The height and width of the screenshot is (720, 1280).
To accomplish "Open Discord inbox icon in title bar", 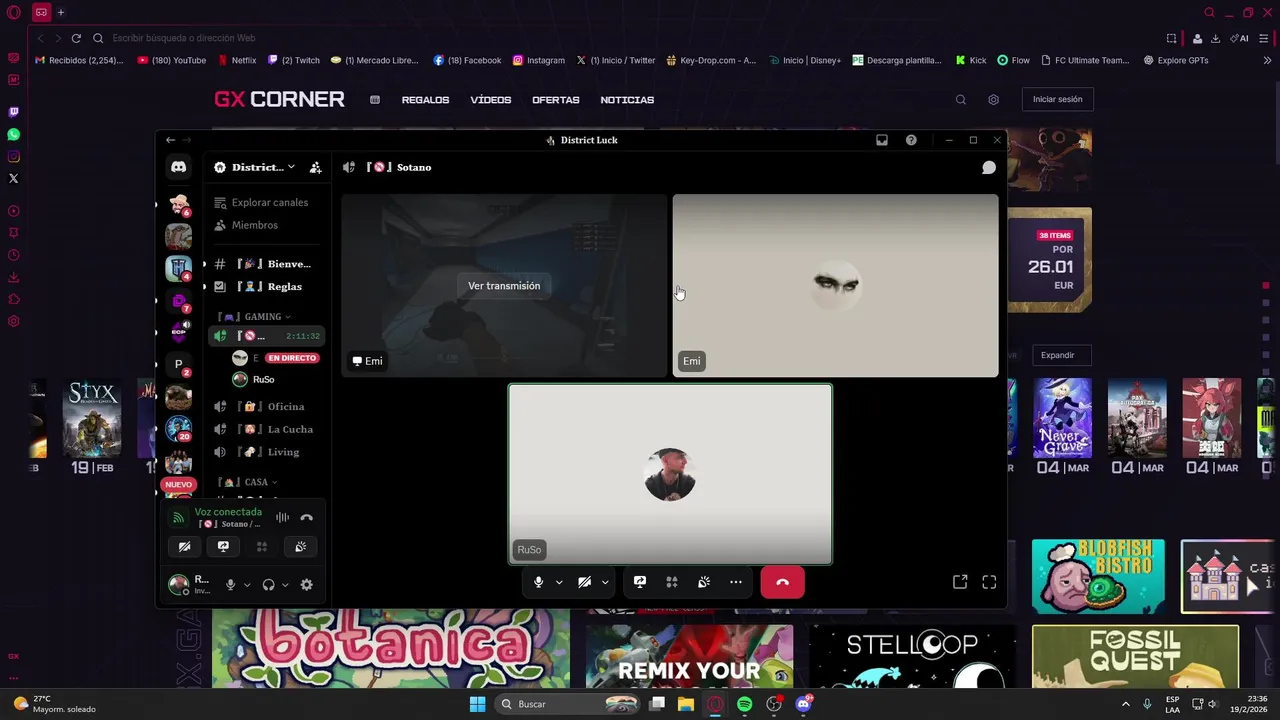I will tap(882, 140).
